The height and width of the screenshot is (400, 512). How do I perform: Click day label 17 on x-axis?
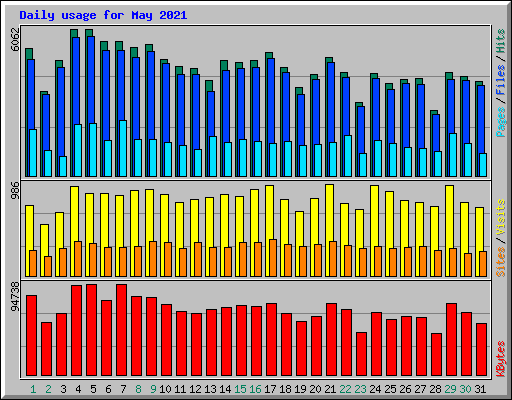(270, 389)
